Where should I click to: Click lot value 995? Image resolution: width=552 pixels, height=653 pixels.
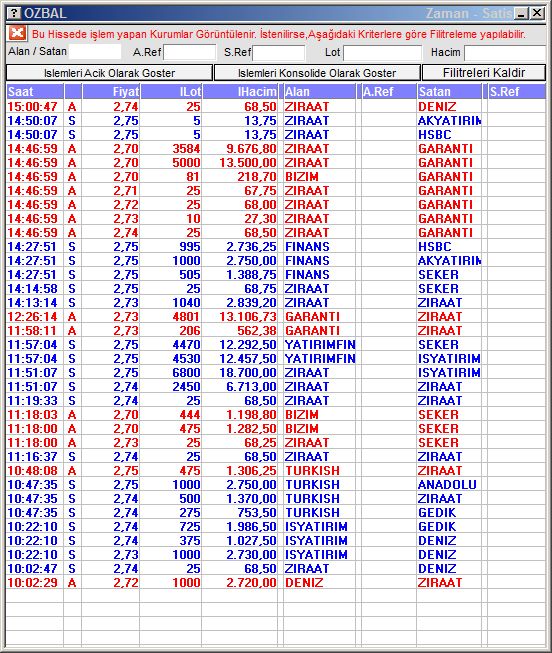coord(190,247)
